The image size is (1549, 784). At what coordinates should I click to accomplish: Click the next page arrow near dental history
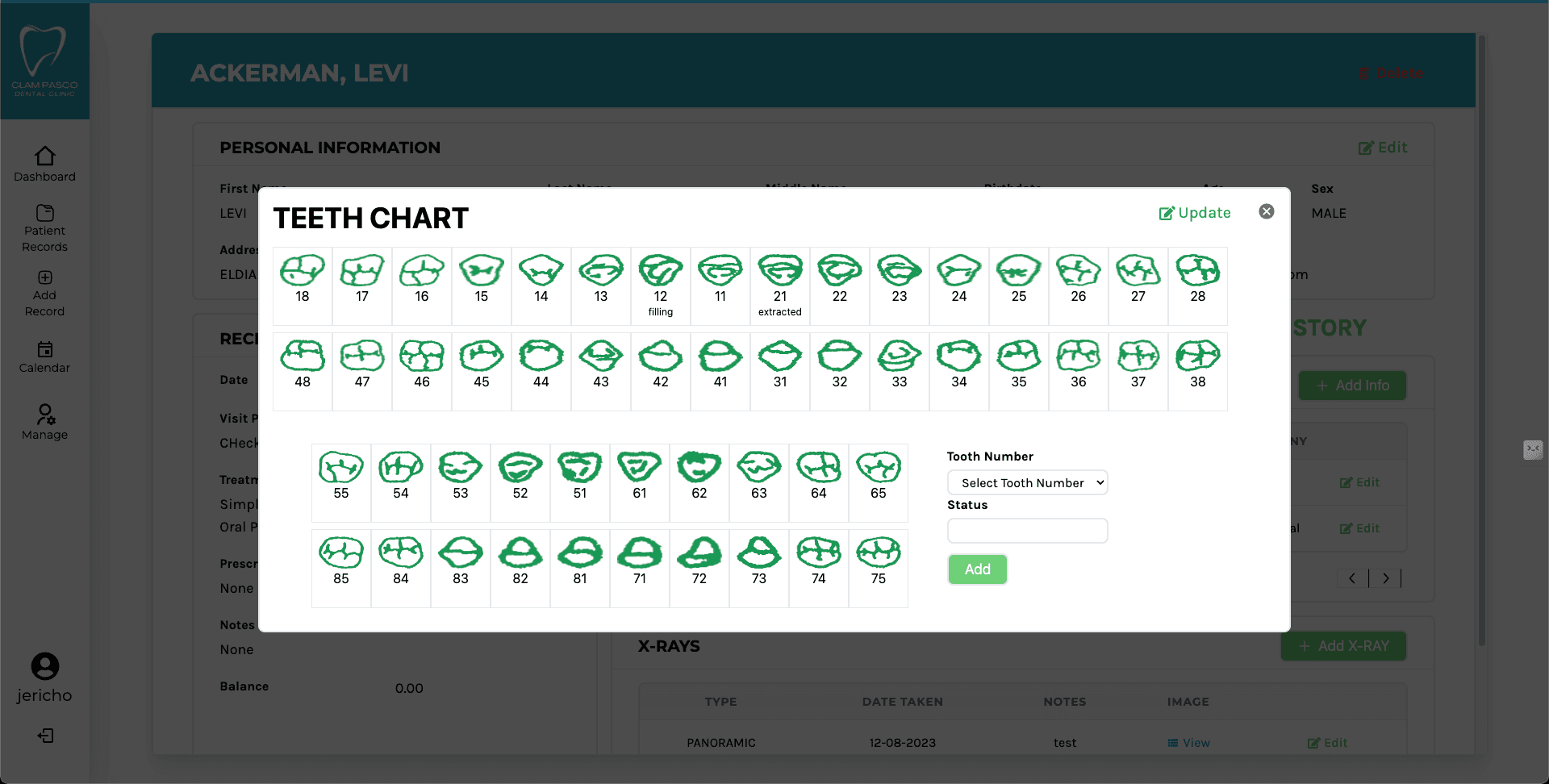tap(1386, 578)
